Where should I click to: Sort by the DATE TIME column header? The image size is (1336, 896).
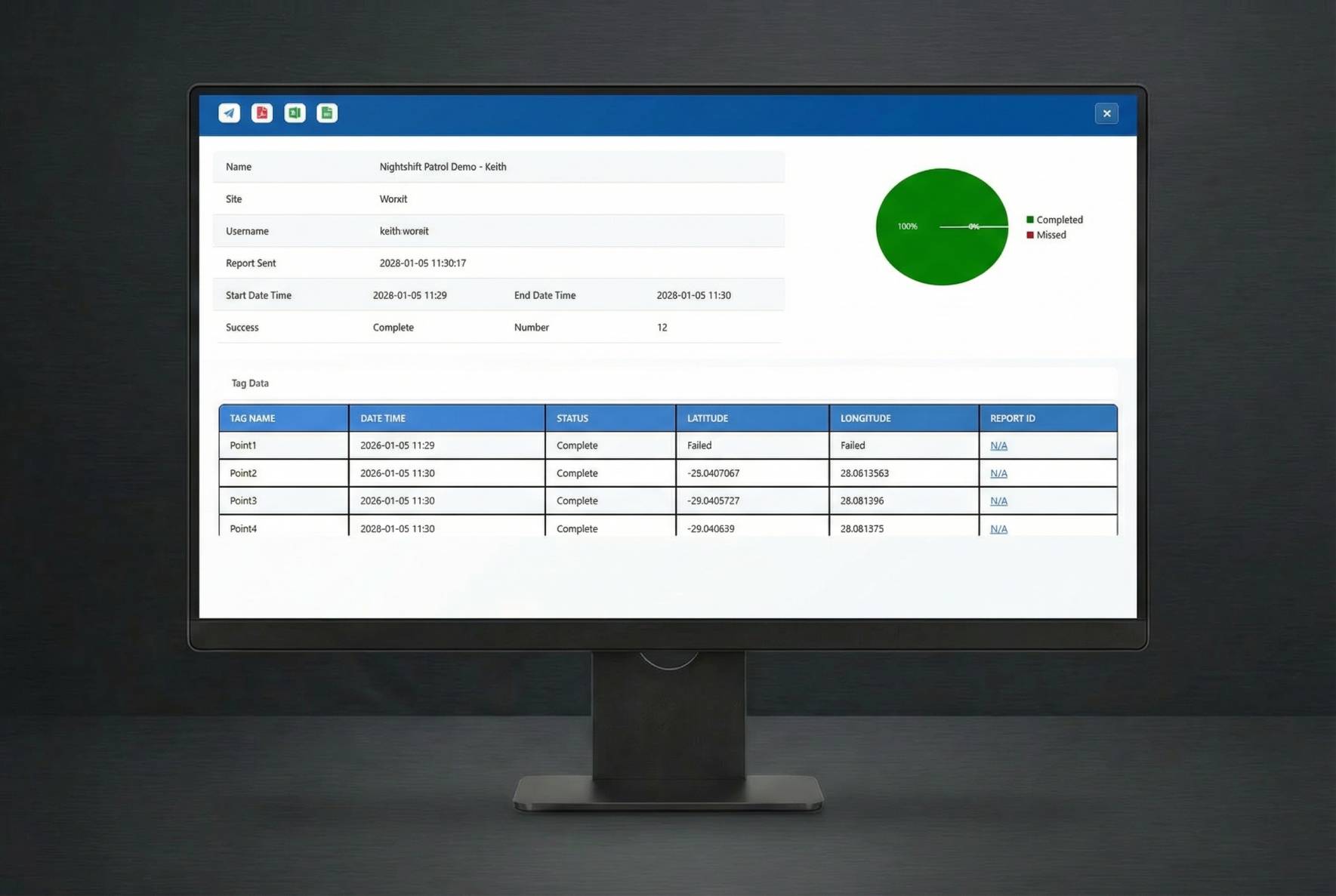pyautogui.click(x=383, y=418)
